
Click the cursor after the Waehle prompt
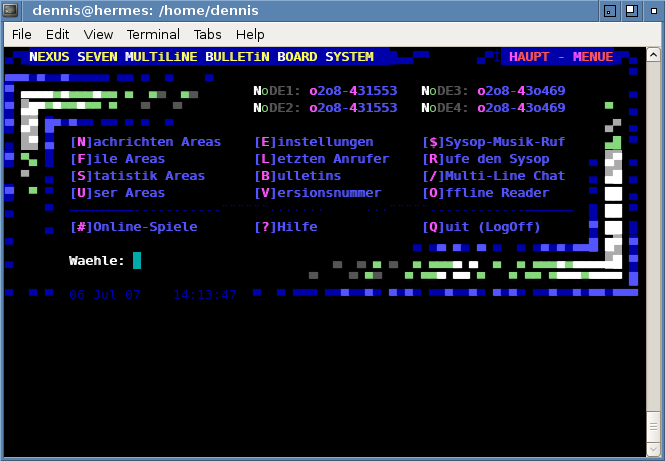tap(137, 261)
